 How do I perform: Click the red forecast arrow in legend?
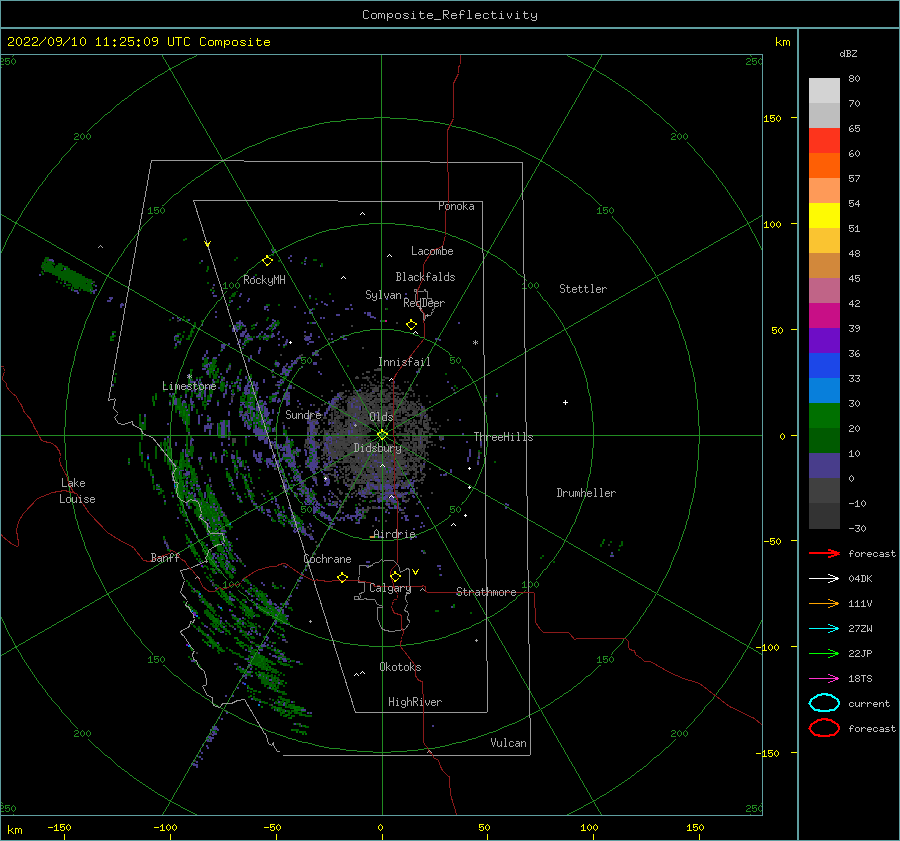click(824, 553)
